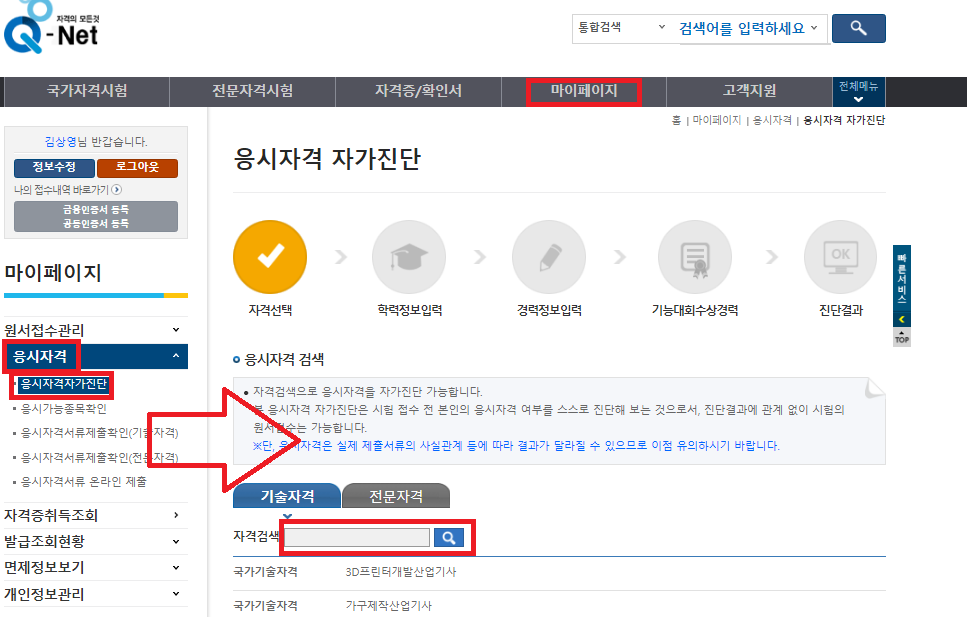Click the orange 자격선택 checkmark step icon

tap(270, 257)
